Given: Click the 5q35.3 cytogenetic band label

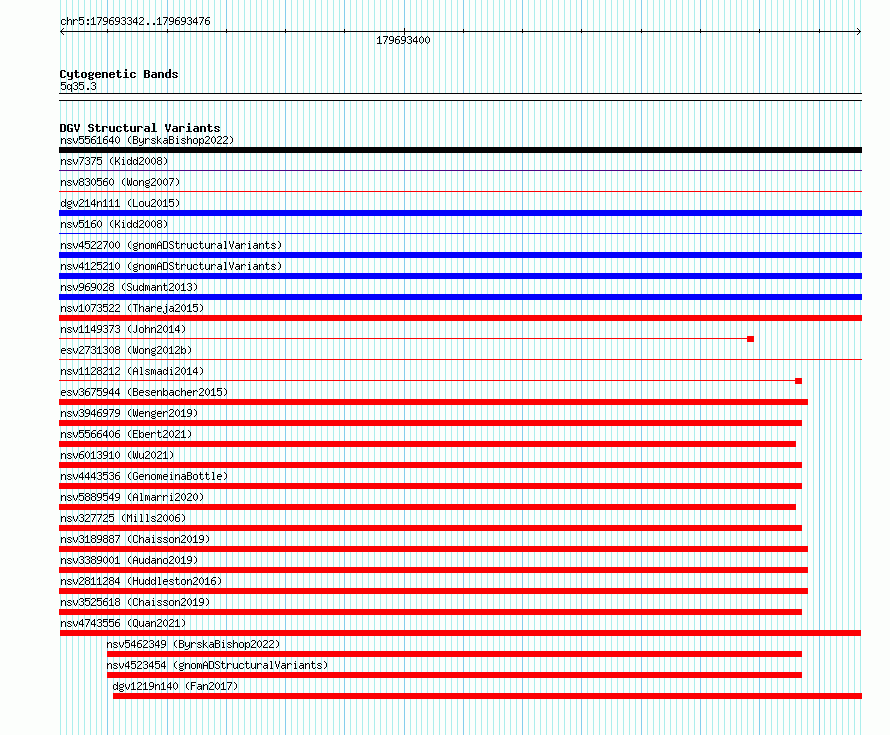Looking at the screenshot, I should click(78, 86).
